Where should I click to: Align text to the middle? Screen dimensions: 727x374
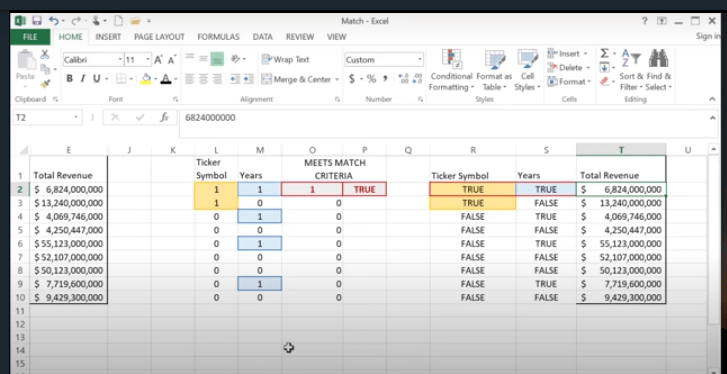pyautogui.click(x=203, y=58)
